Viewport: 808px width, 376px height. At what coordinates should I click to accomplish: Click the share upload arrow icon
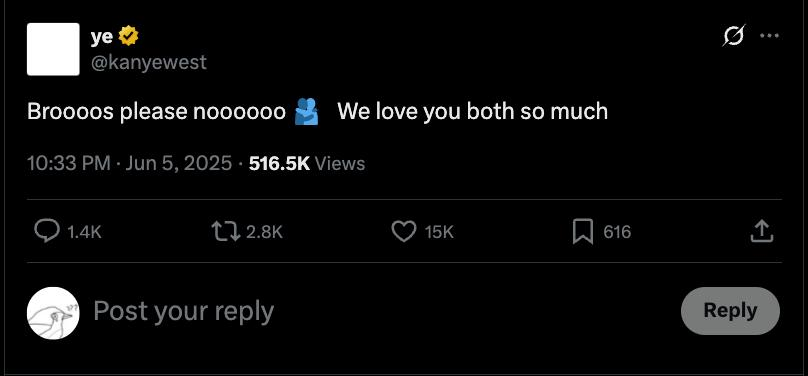[x=762, y=231]
